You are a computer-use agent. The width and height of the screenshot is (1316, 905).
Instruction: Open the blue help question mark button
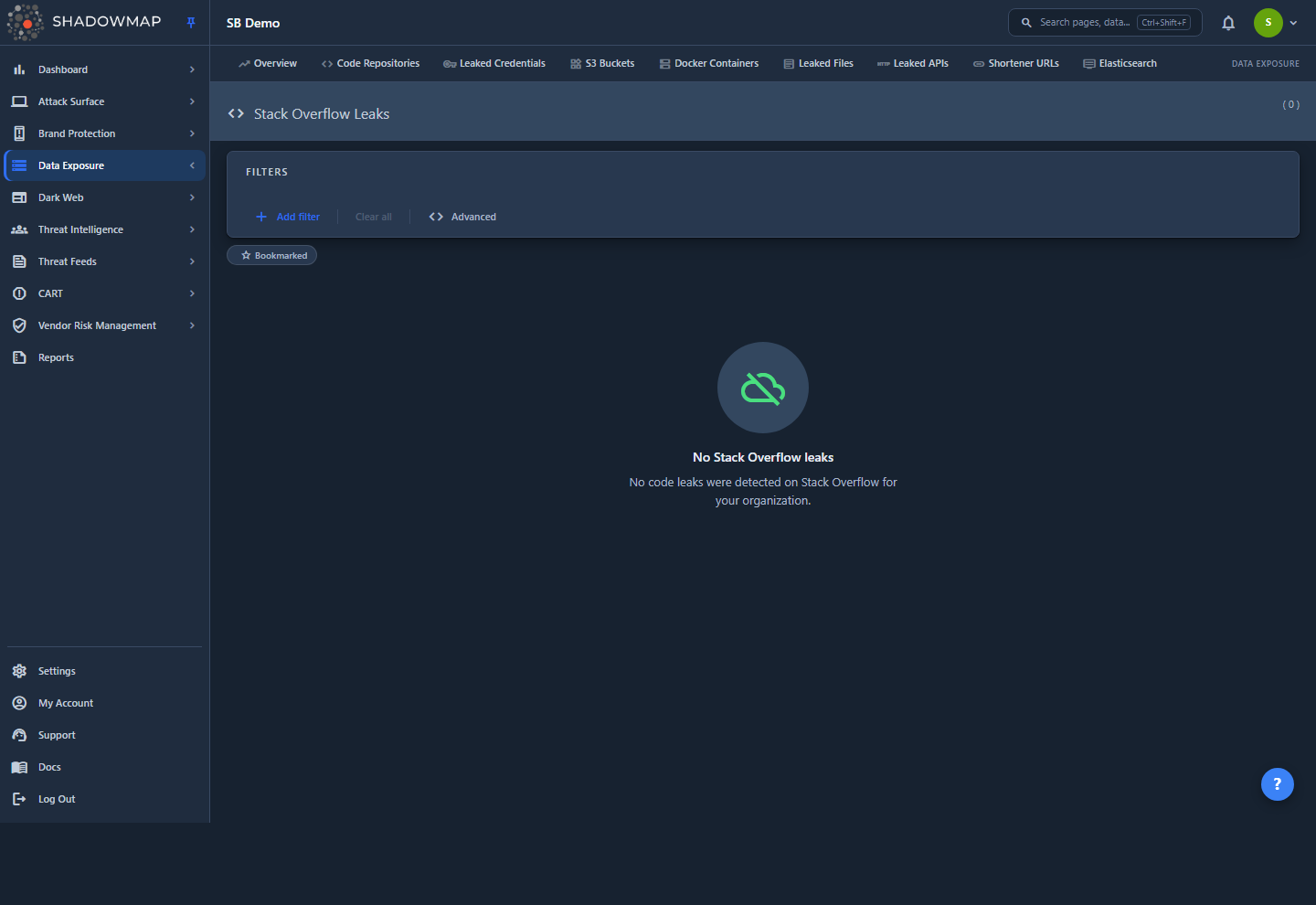pos(1277,783)
